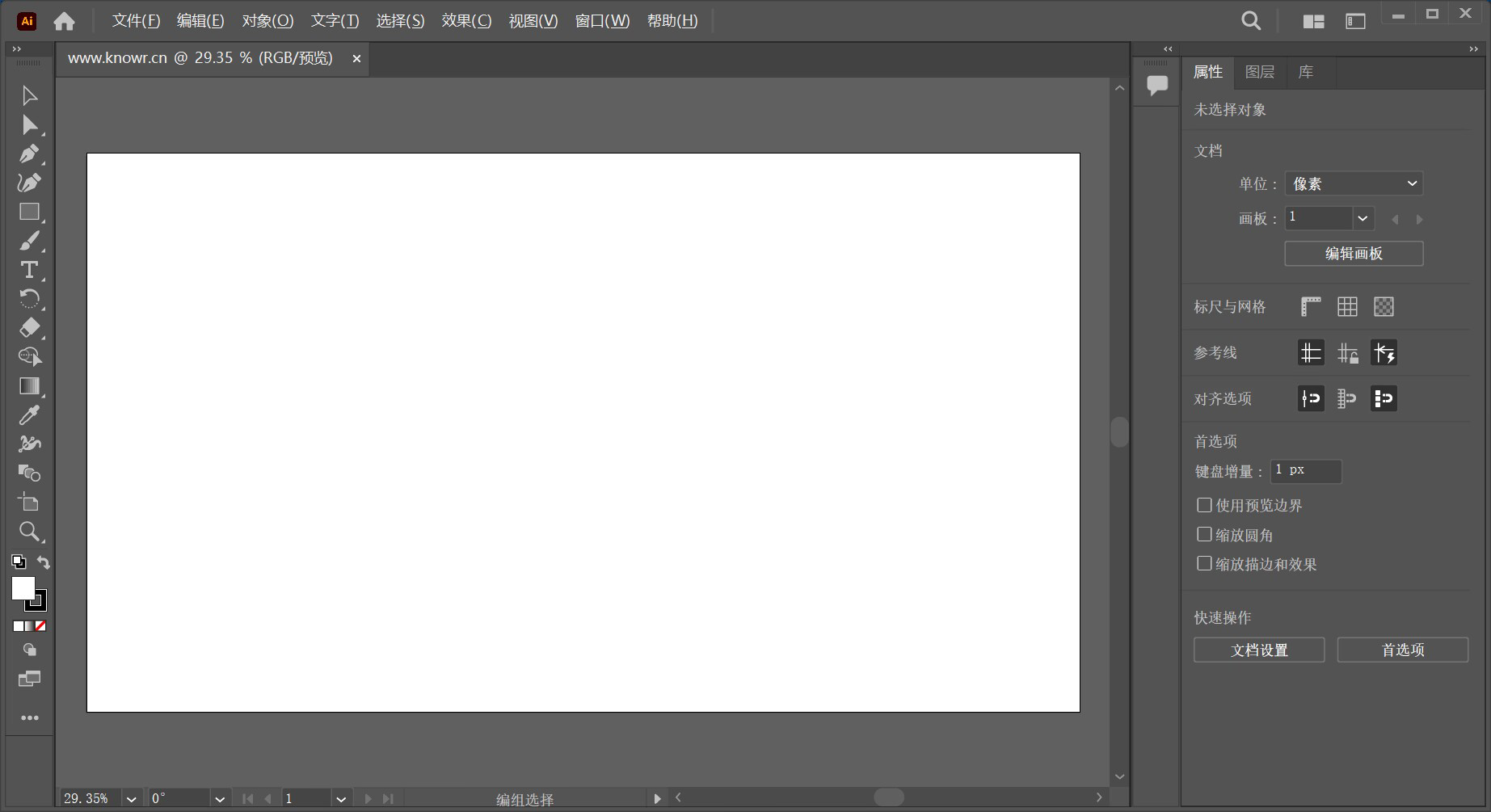
Task: Click the swap fill and stroke arrow
Action: [44, 562]
